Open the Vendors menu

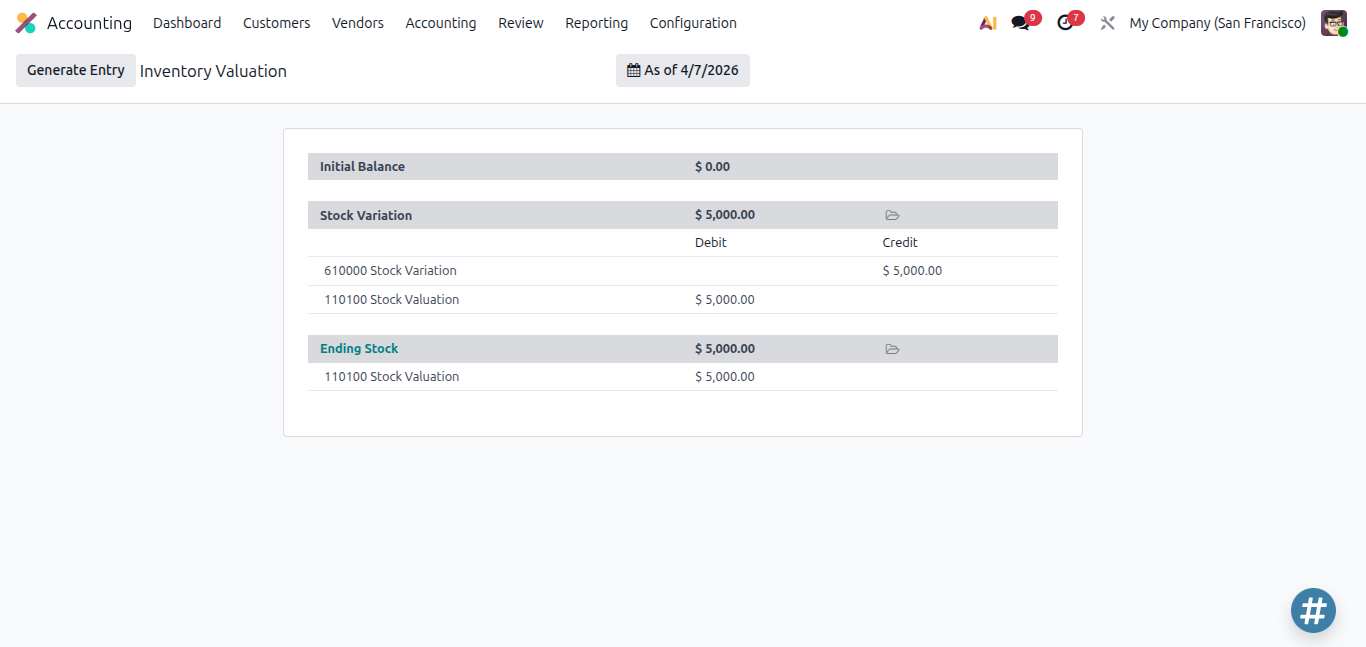(x=358, y=23)
